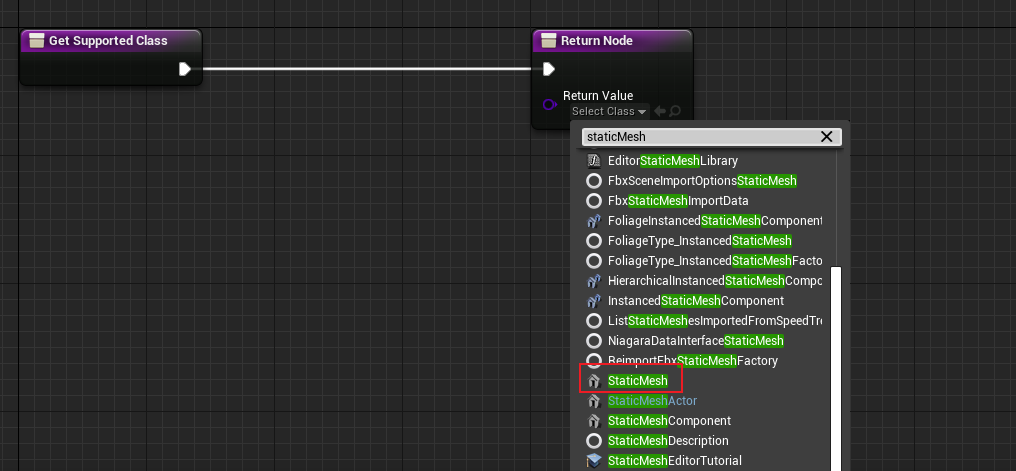Viewport: 1016px width, 471px height.
Task: Click the HierarchicalInstancedStaticMeshComponent component icon
Action: click(x=594, y=281)
